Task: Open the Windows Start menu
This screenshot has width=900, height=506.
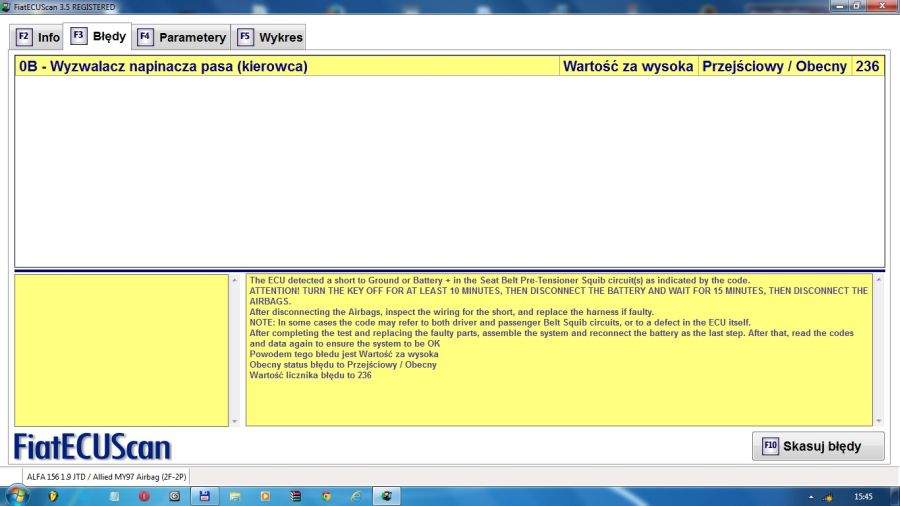Action: [16, 496]
